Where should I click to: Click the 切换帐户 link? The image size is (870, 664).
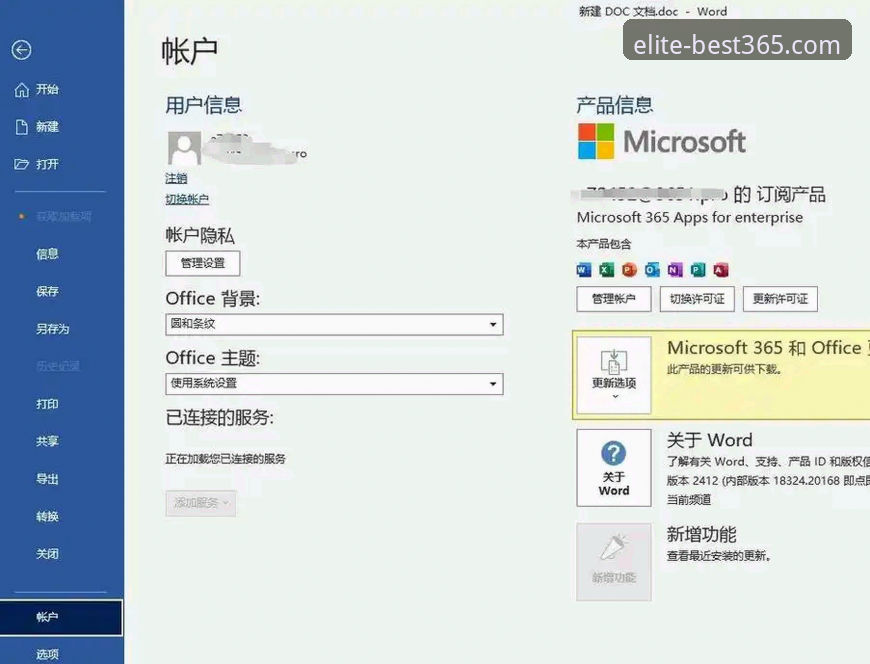click(187, 199)
